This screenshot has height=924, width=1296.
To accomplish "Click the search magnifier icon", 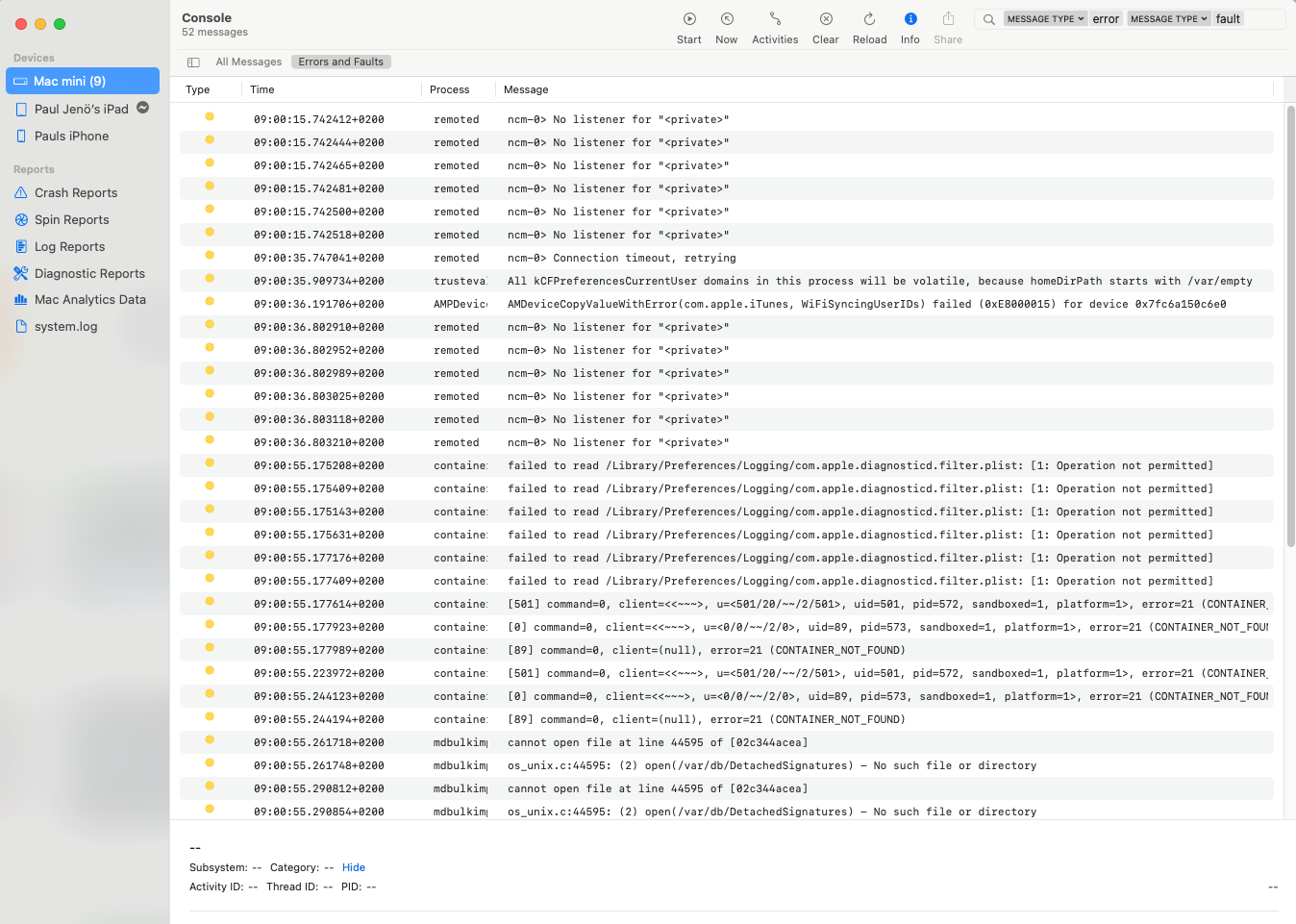I will point(988,19).
